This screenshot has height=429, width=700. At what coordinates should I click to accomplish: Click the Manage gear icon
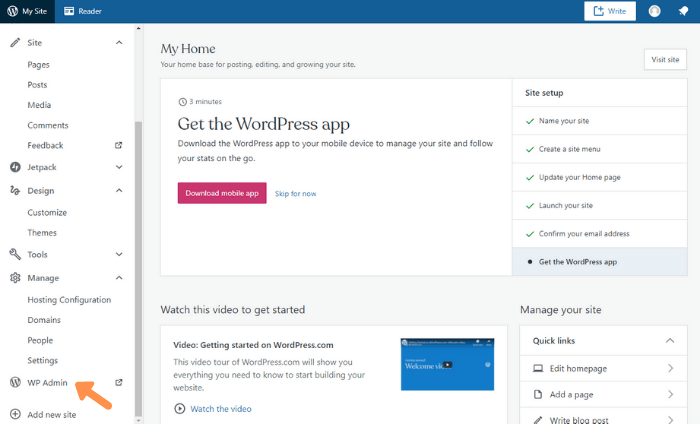(x=15, y=278)
